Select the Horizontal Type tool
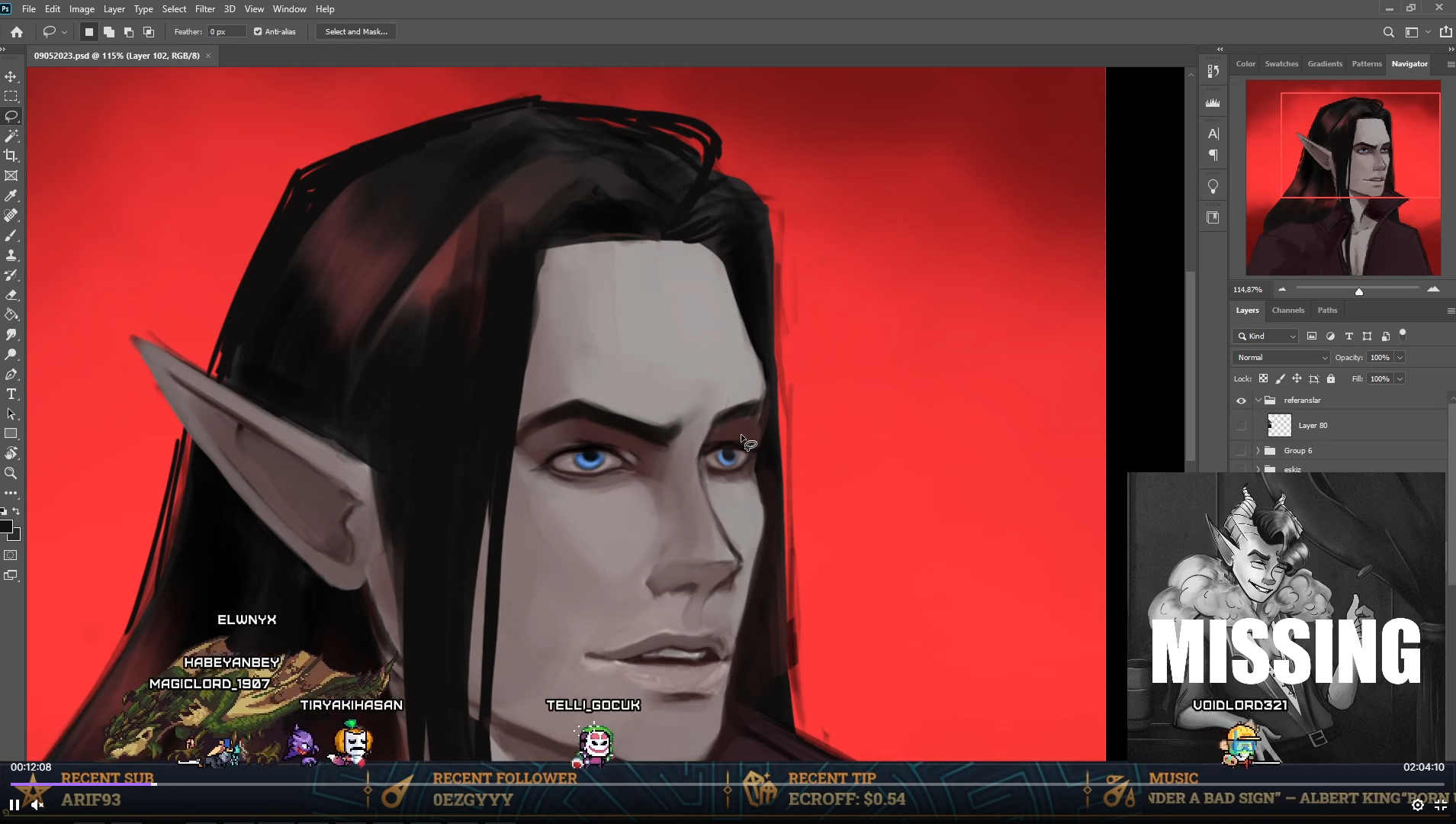 tap(11, 394)
